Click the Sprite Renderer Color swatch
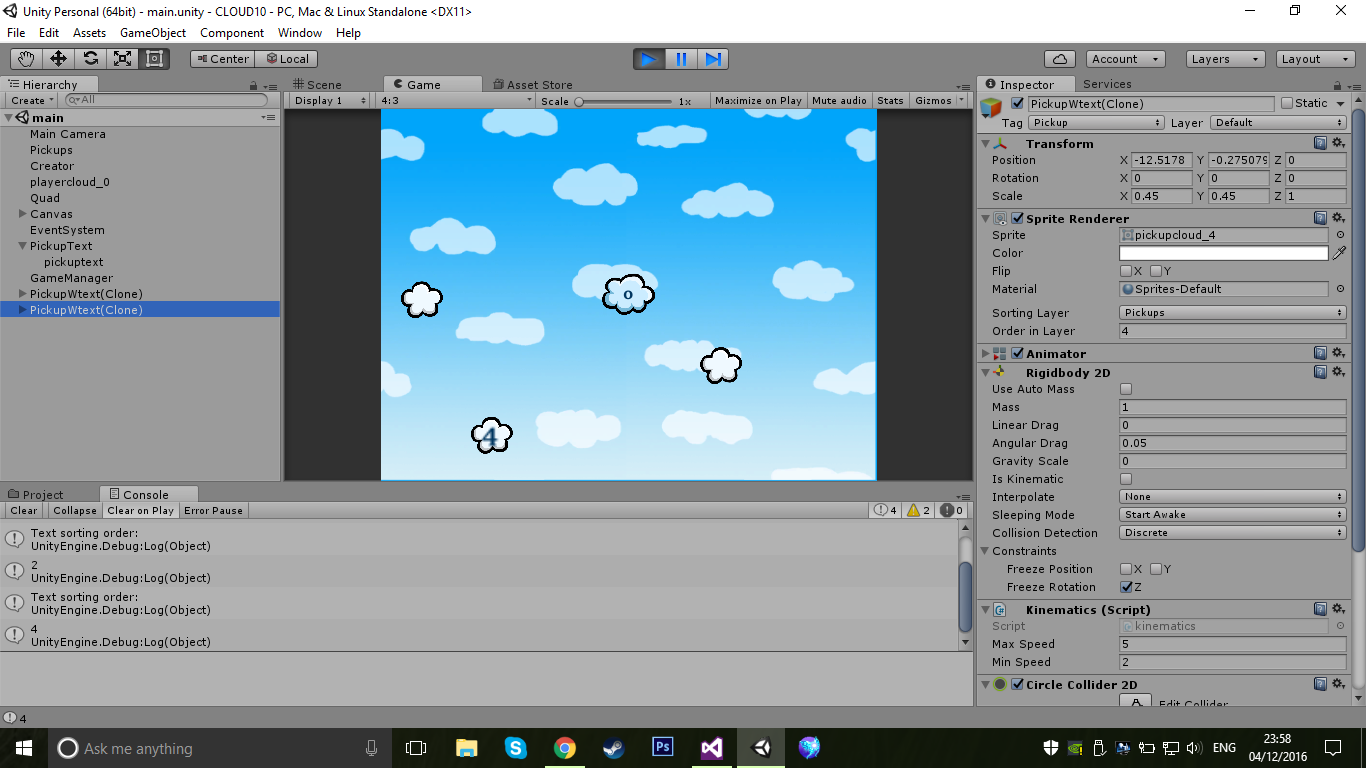1366x768 pixels. click(1224, 253)
